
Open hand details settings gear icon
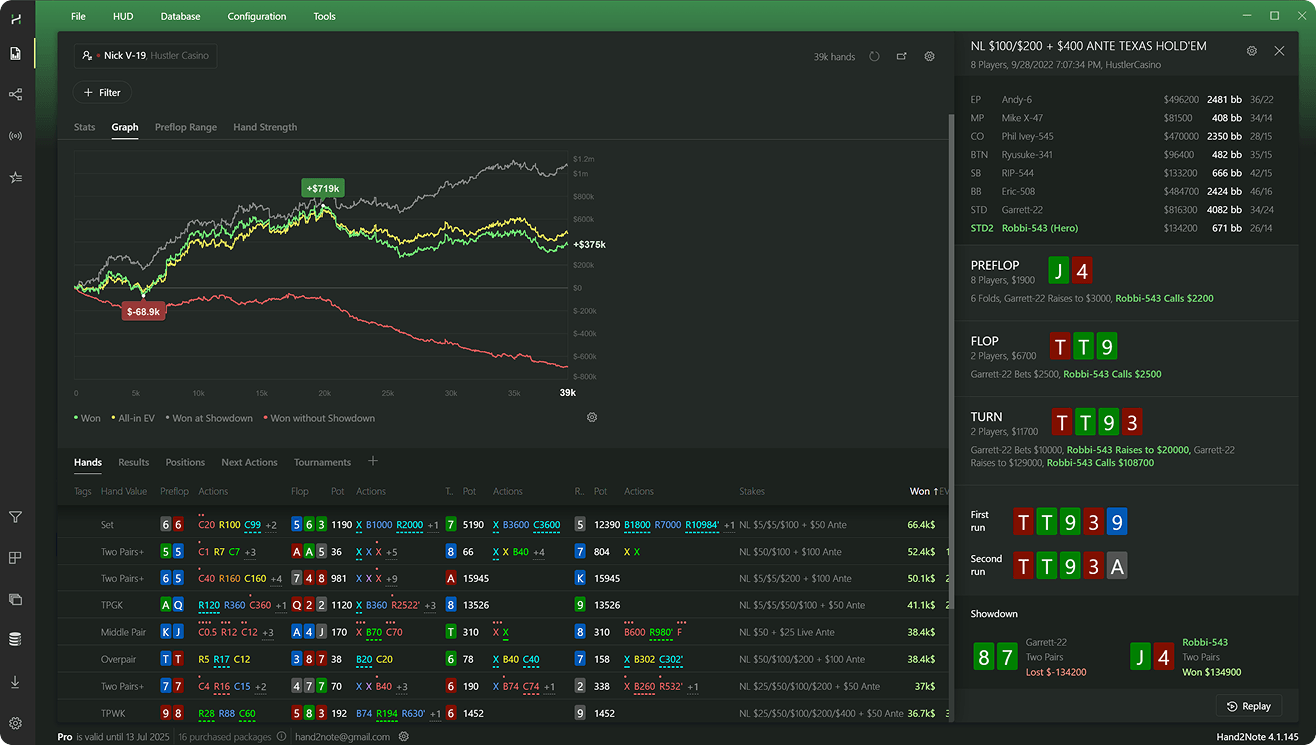coord(1251,50)
